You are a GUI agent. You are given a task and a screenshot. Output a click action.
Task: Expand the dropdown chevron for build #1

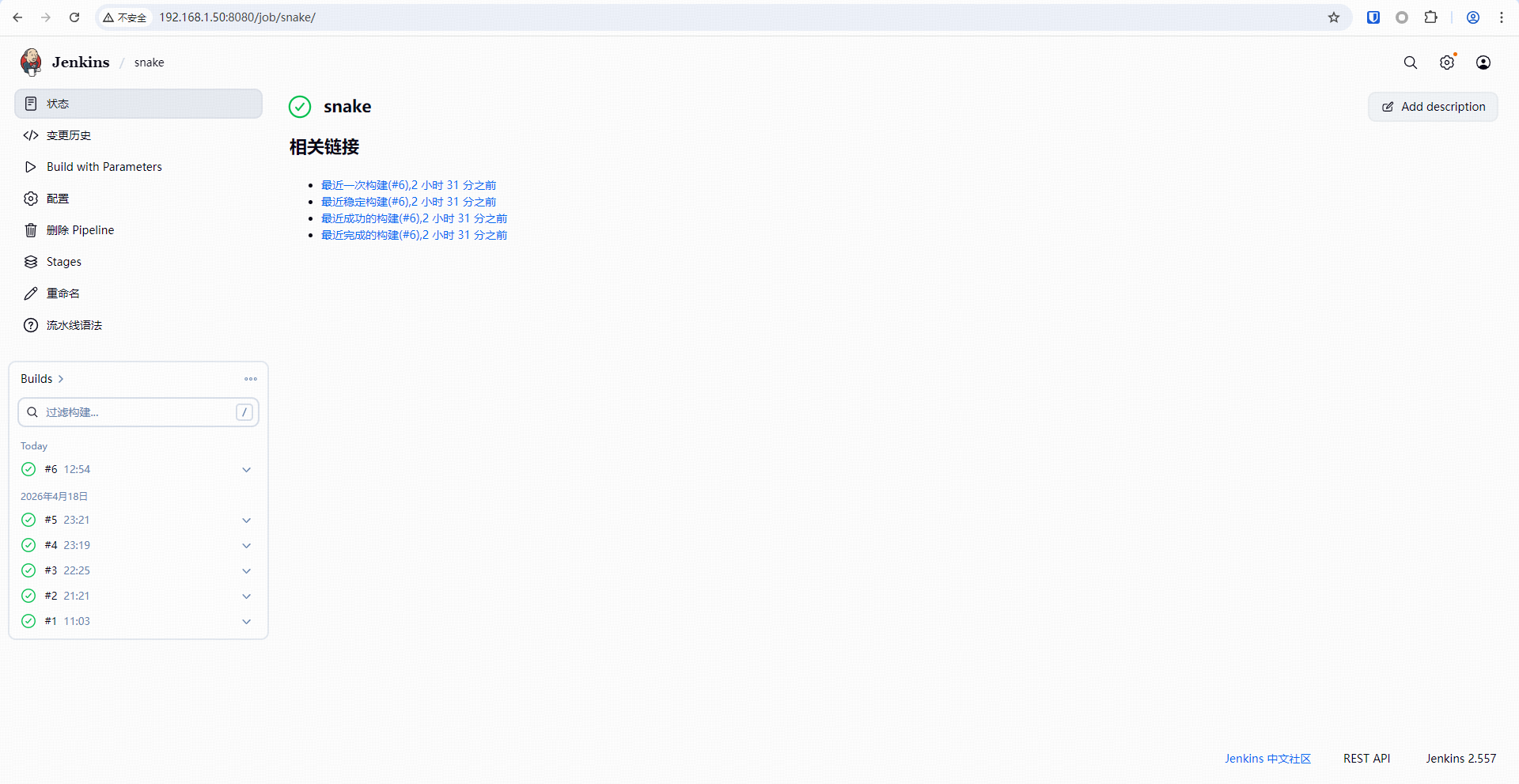pyautogui.click(x=247, y=622)
